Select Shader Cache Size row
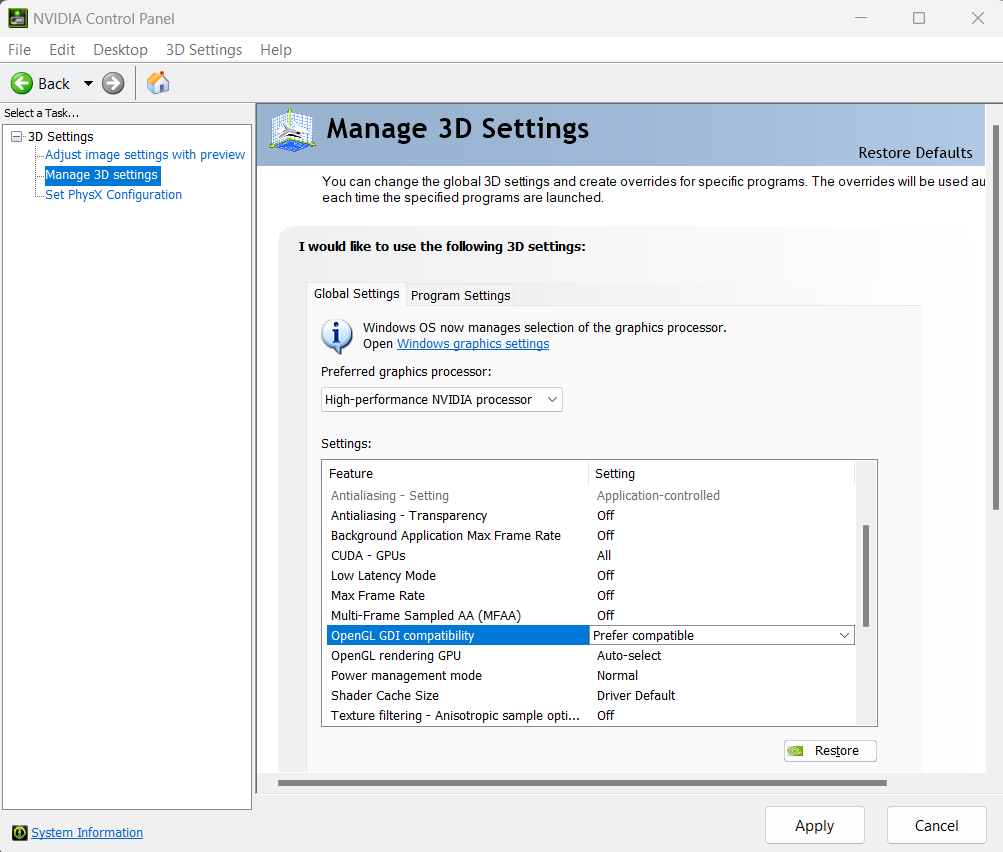Image resolution: width=1003 pixels, height=852 pixels. click(x=590, y=695)
